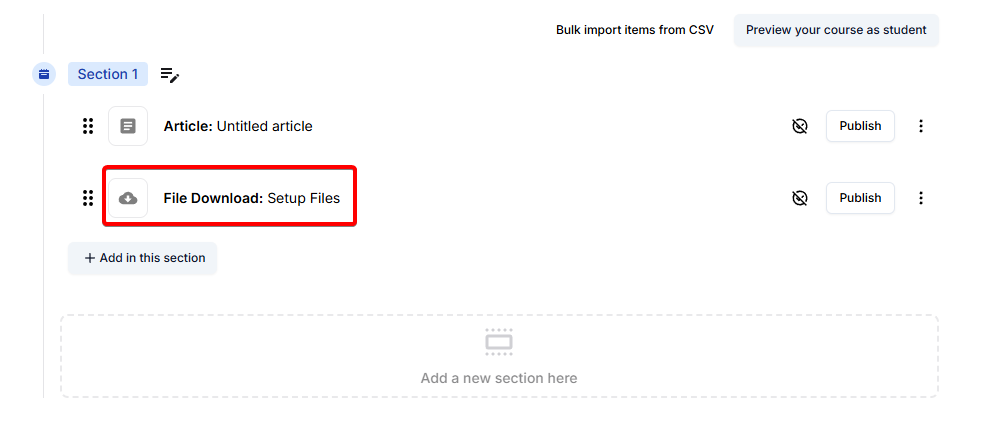The height and width of the screenshot is (426, 988).
Task: Click the Setup Files cloud download icon
Action: point(128,198)
